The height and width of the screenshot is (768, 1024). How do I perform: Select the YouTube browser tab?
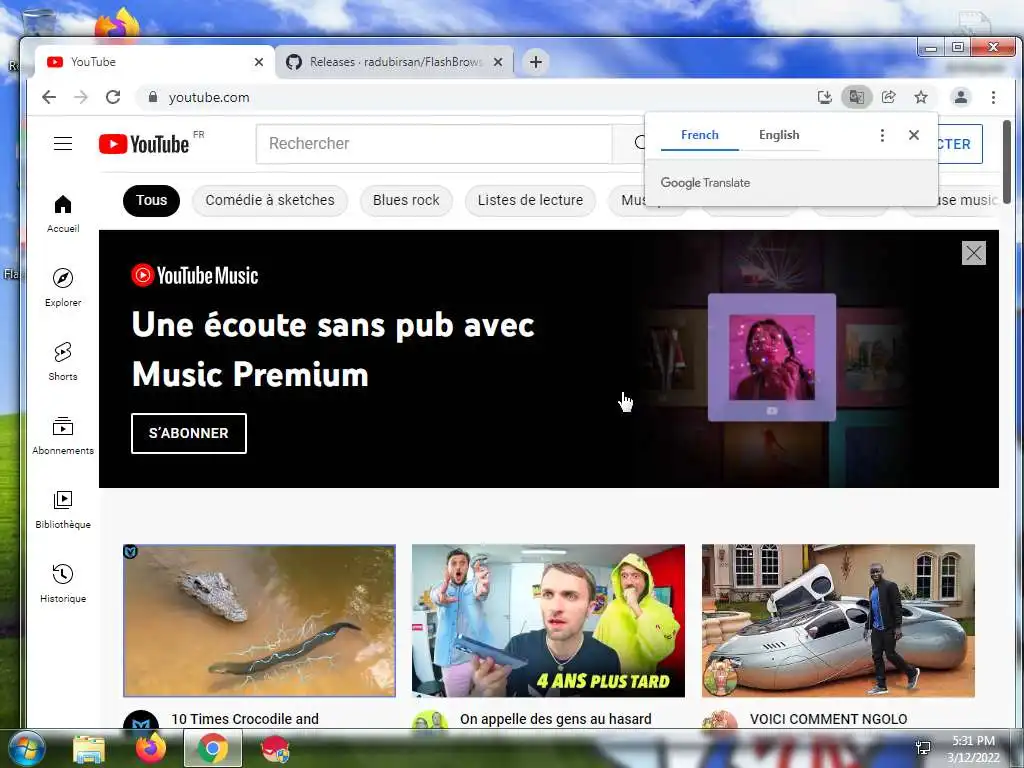coord(155,62)
